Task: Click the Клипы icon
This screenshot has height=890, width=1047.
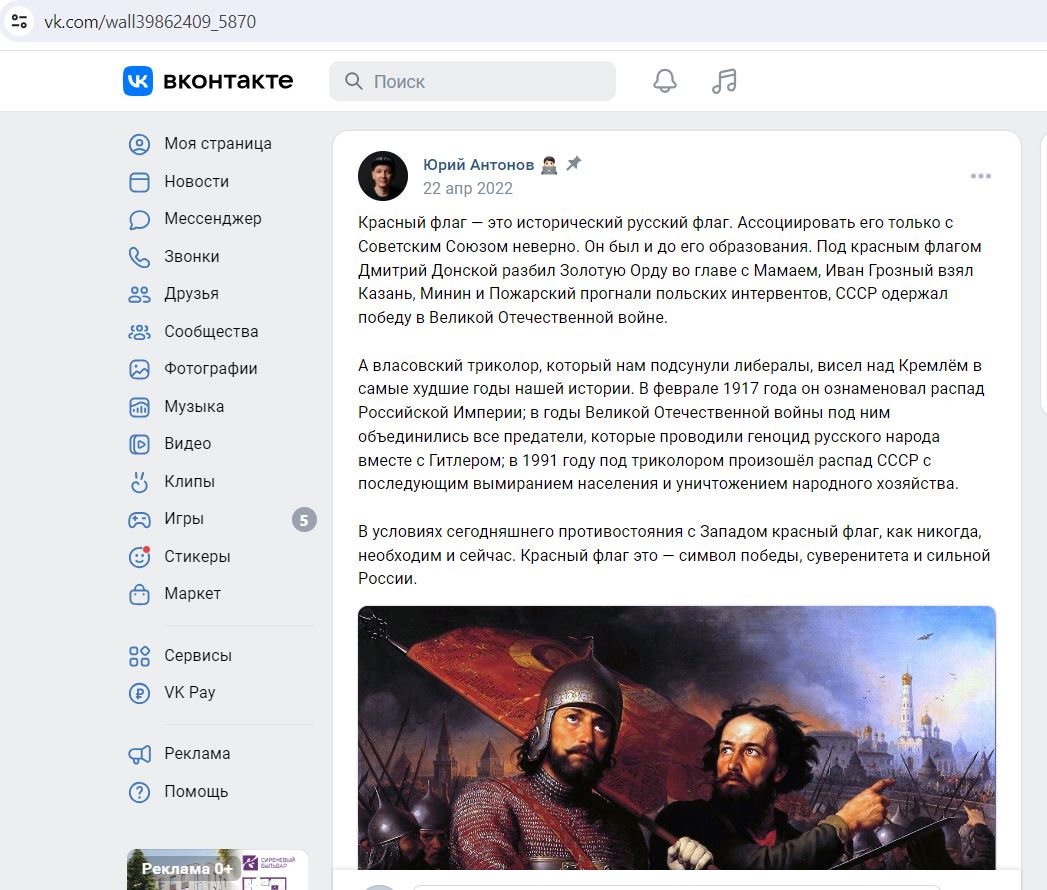Action: click(139, 481)
